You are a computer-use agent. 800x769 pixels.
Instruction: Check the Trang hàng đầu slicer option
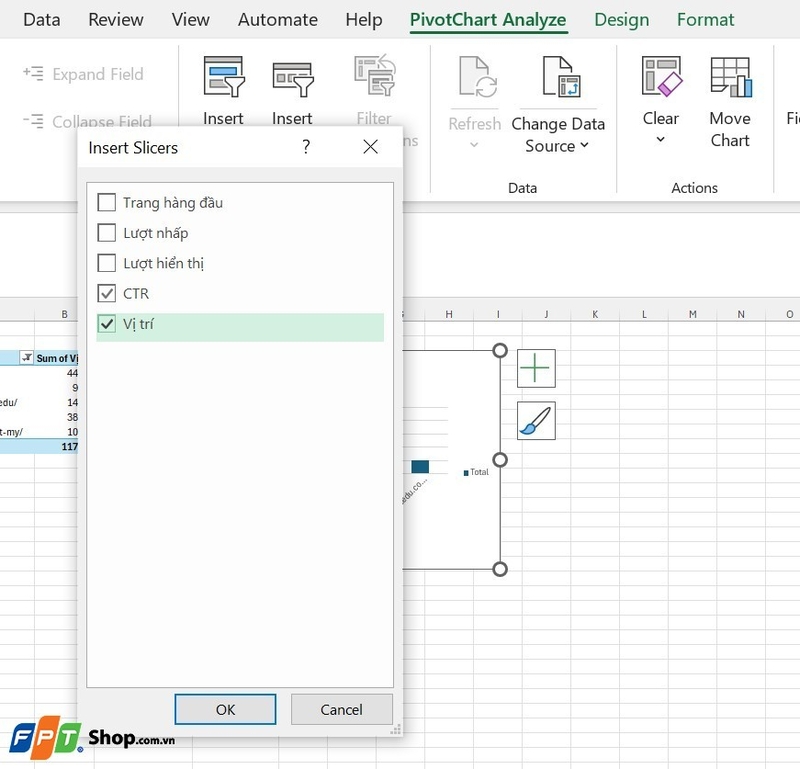[x=105, y=202]
